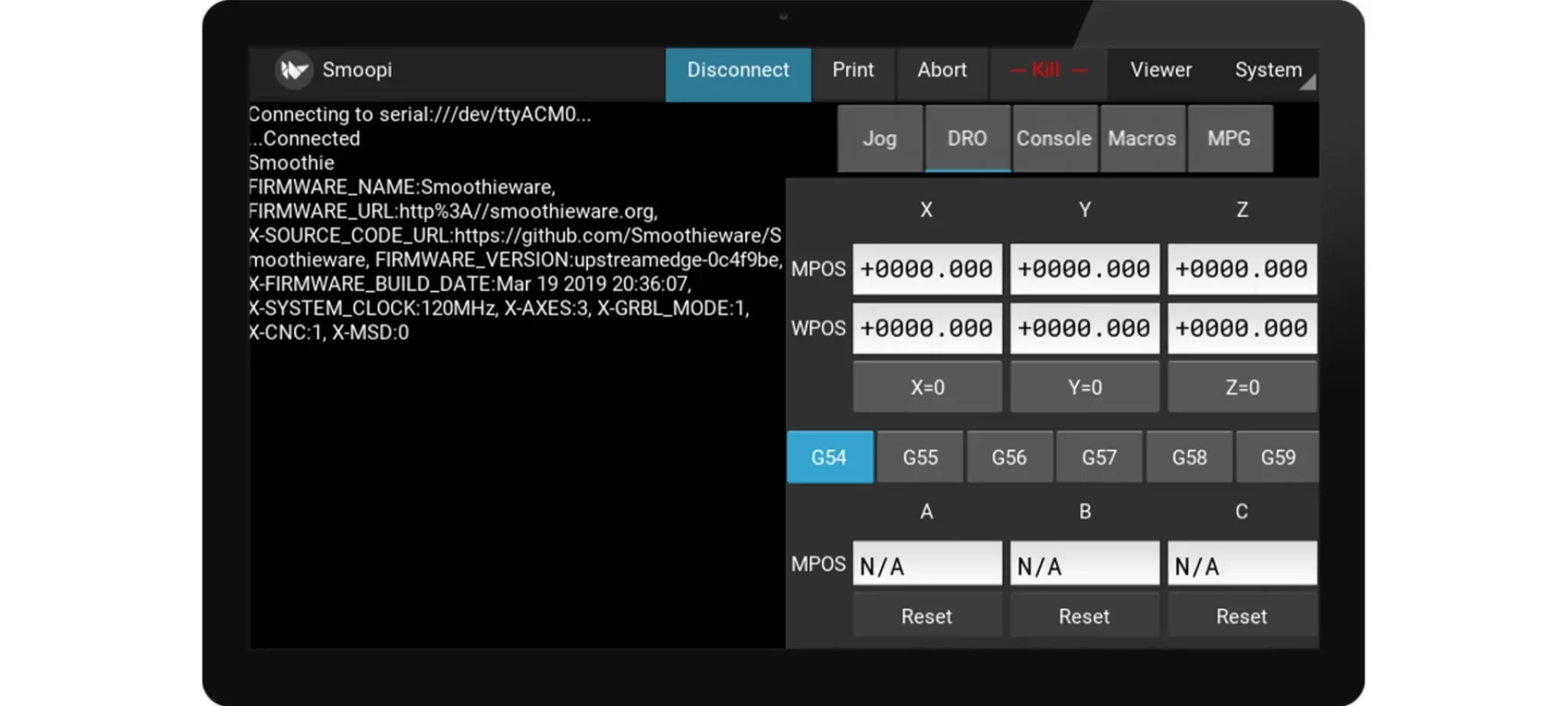Click the MPOS label in the XYZ section
Viewport: 1568px width, 706px height.
(818, 269)
